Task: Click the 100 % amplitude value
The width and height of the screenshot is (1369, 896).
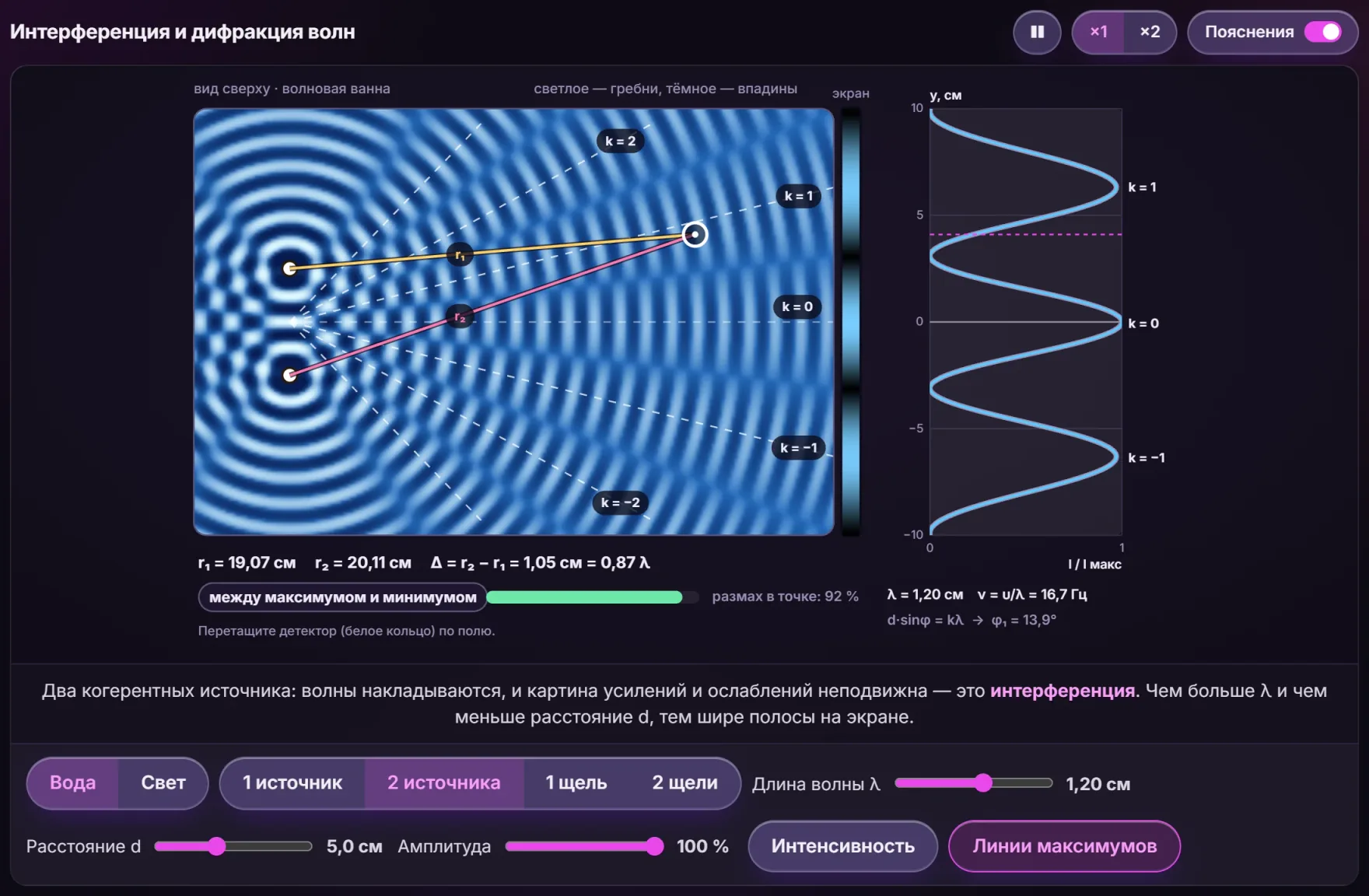Action: (702, 846)
